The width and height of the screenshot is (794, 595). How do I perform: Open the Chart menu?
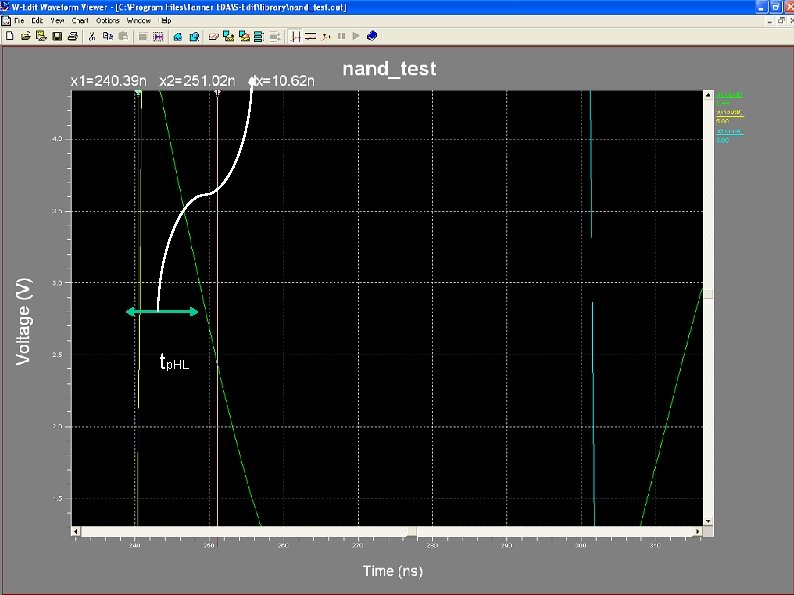tap(80, 21)
